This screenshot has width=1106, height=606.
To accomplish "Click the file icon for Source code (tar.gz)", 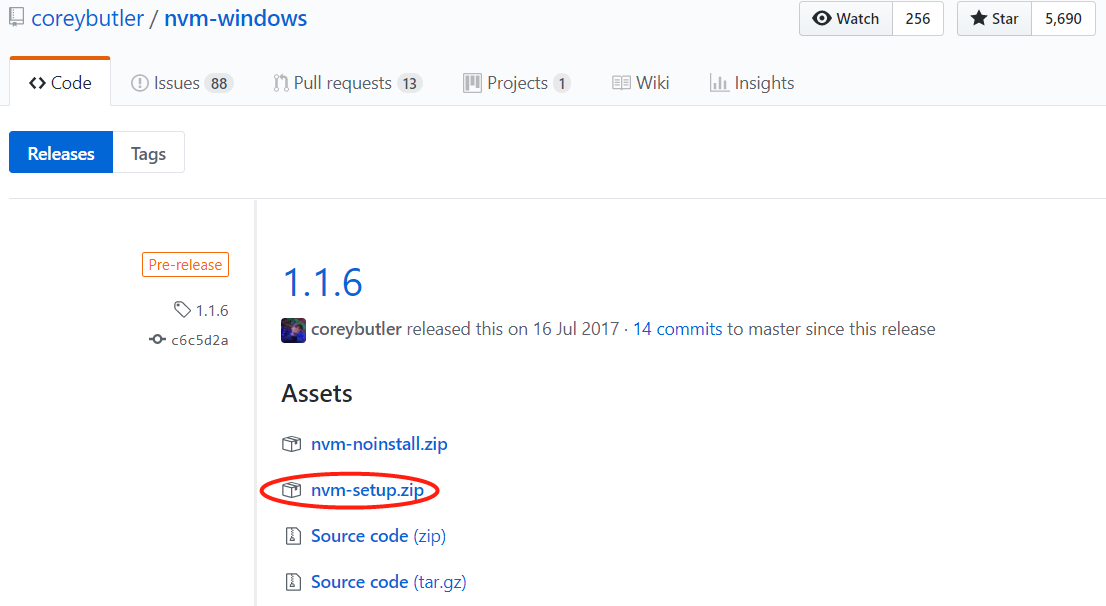I will pyautogui.click(x=293, y=582).
